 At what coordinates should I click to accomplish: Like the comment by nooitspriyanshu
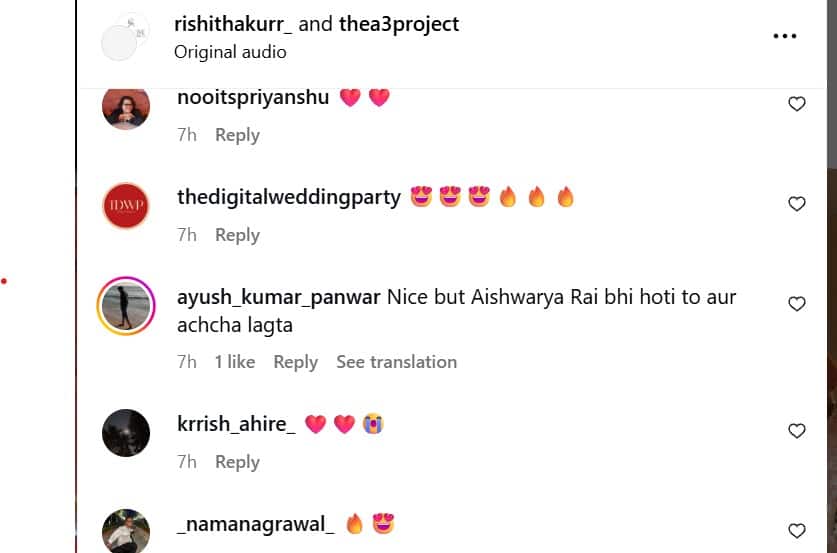point(796,104)
